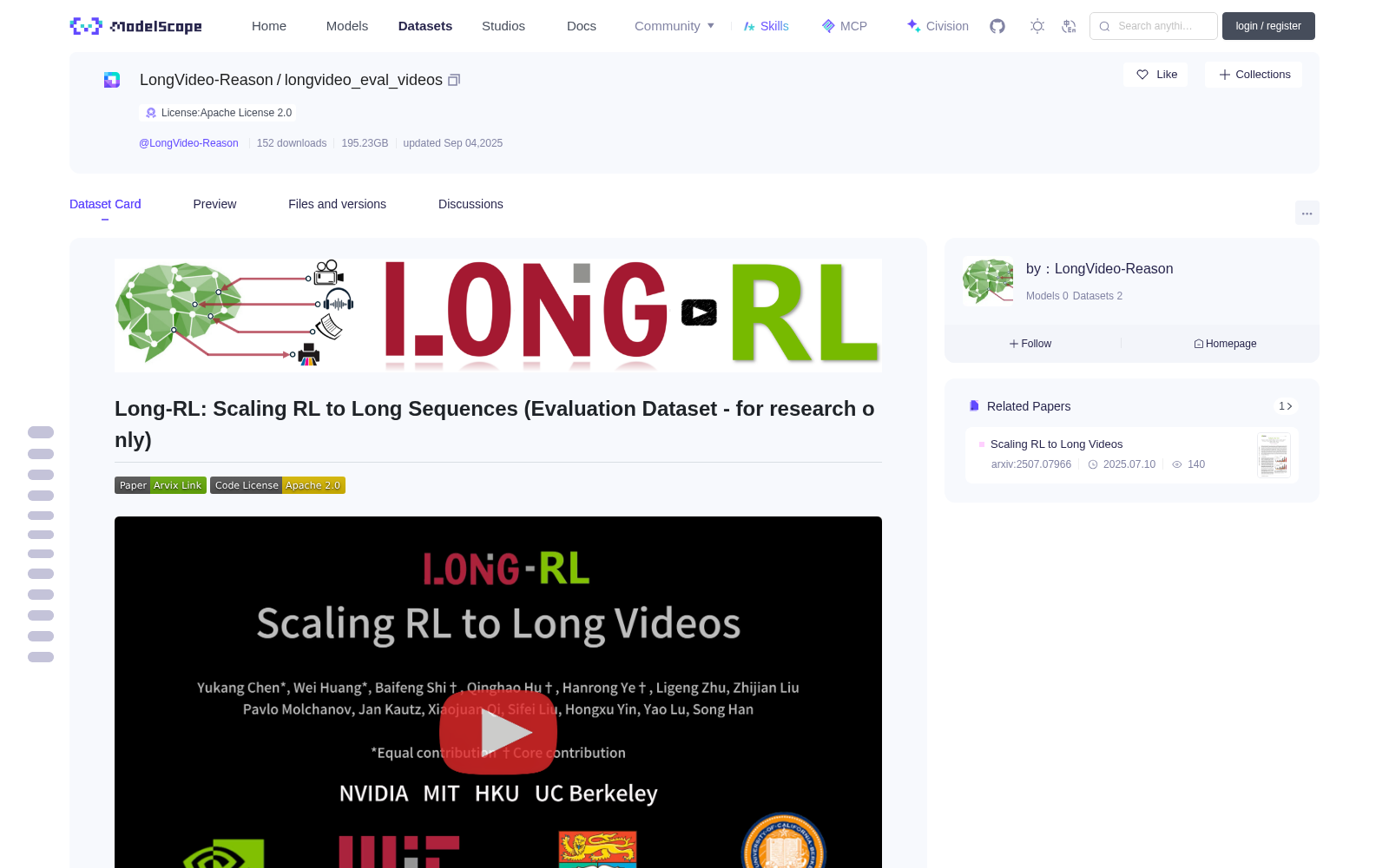Click the License: Apache License 2.0 tag
Screen dimensions: 1389x868
point(218,113)
